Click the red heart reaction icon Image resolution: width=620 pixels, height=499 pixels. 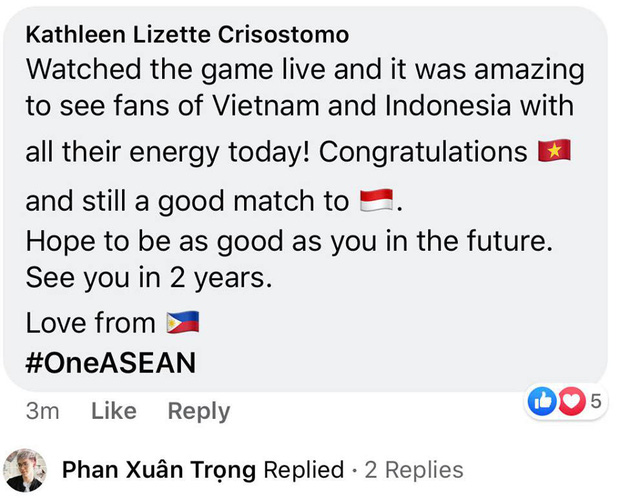pos(569,402)
